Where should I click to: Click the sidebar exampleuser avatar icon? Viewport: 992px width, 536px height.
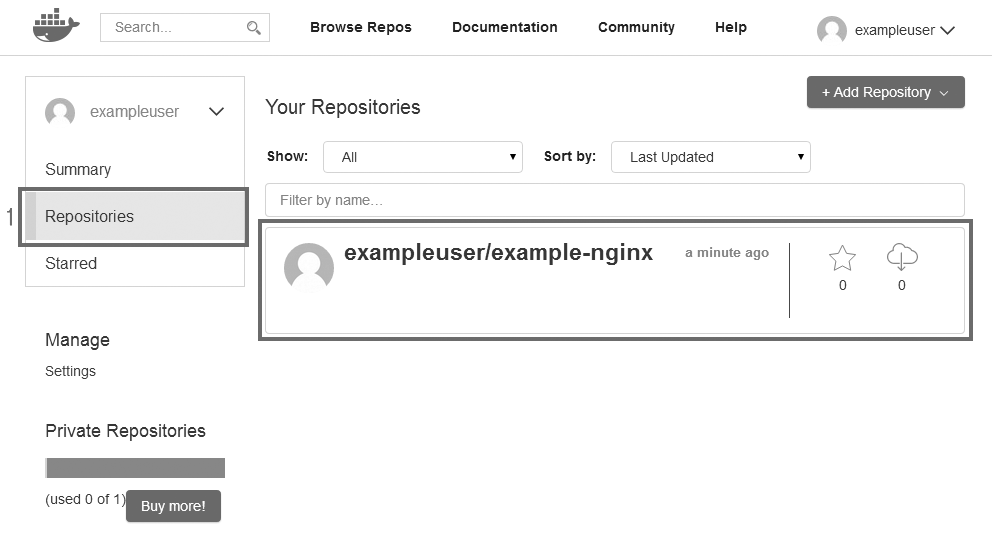(x=60, y=112)
